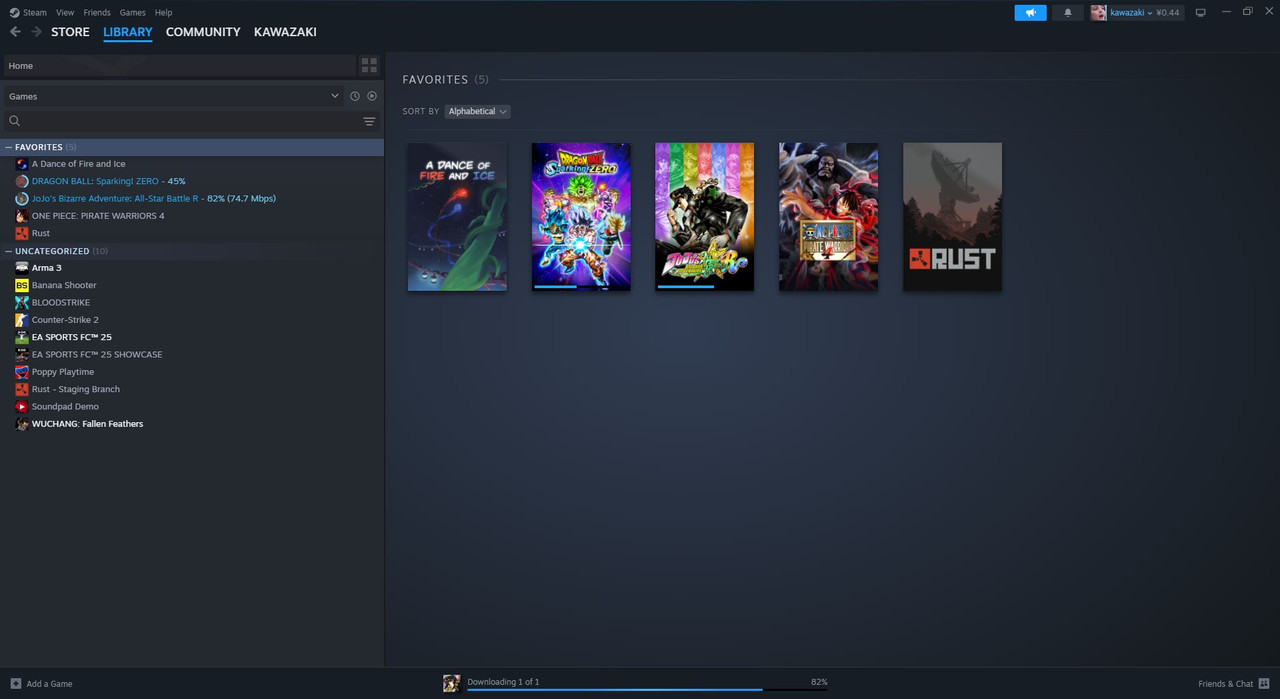Click the Arma 3 game icon

[x=22, y=268]
